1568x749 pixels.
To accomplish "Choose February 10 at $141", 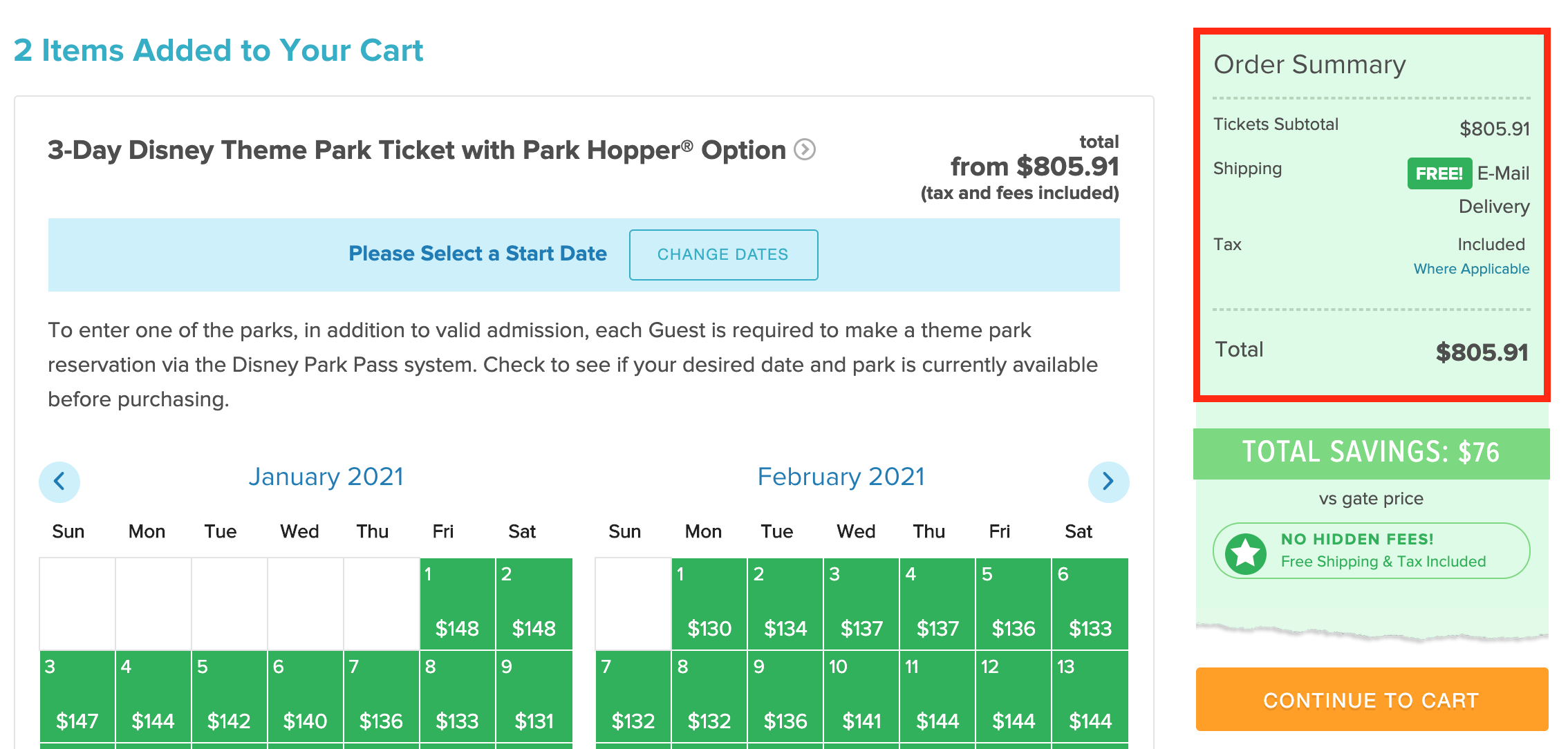I will (861, 696).
